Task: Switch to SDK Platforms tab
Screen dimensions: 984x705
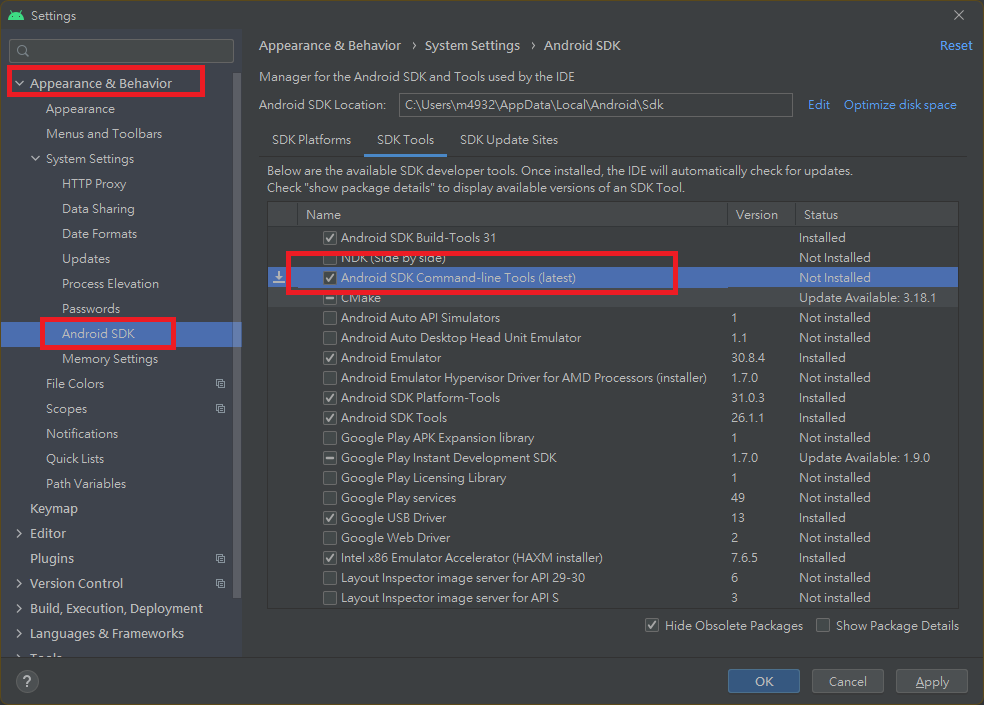Action: 311,140
